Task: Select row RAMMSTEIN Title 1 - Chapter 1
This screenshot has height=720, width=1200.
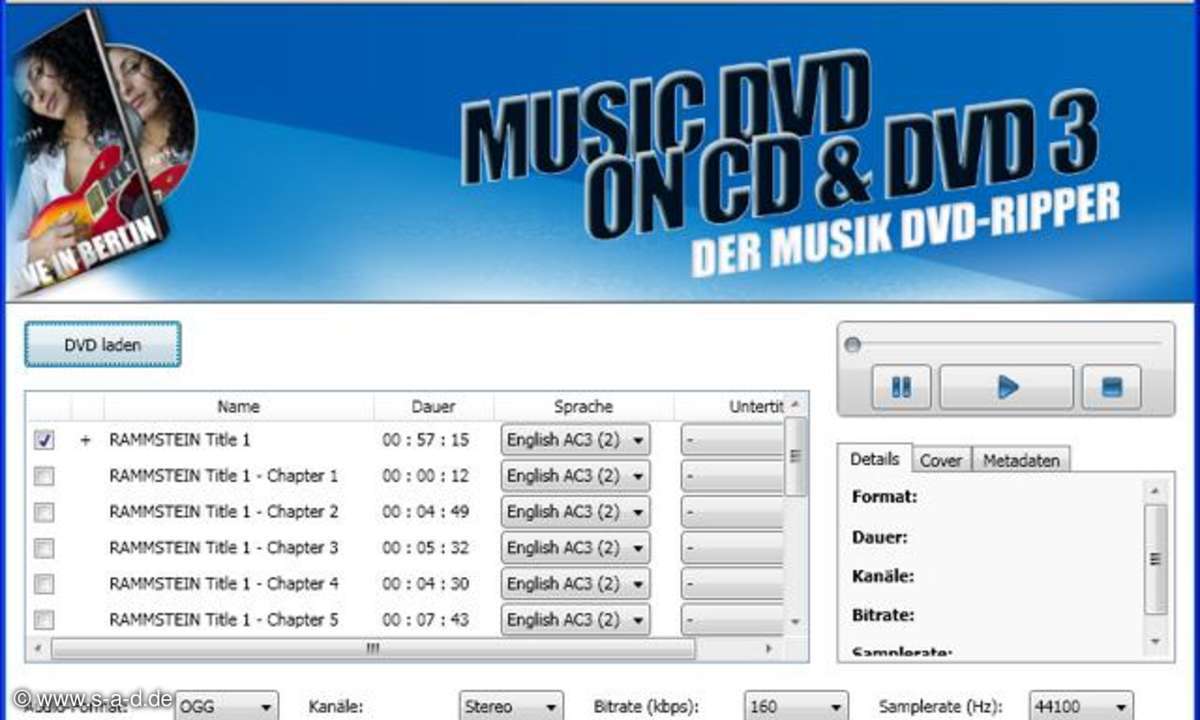Action: click(224, 476)
